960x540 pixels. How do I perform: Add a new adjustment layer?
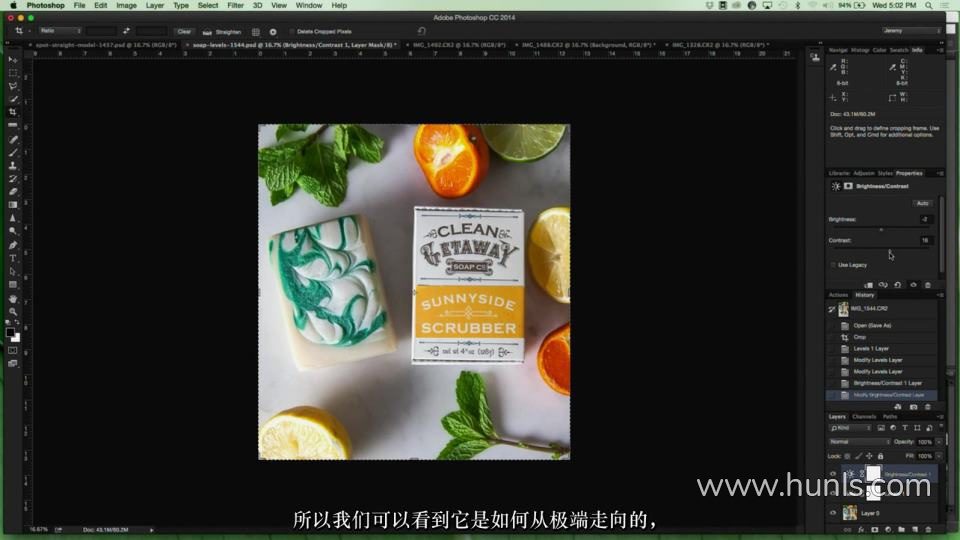pyautogui.click(x=888, y=530)
